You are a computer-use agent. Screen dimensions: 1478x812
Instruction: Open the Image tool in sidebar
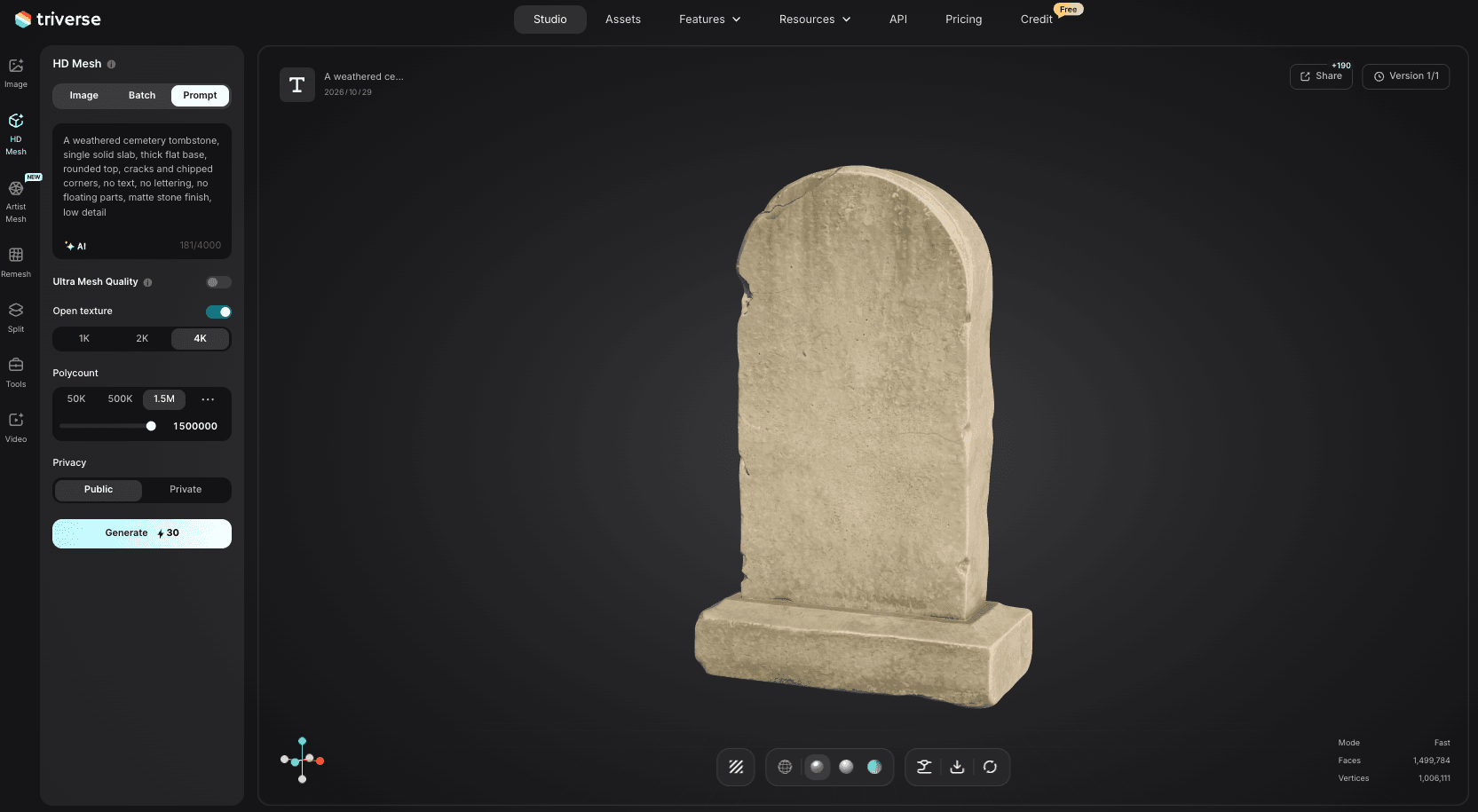coord(16,73)
